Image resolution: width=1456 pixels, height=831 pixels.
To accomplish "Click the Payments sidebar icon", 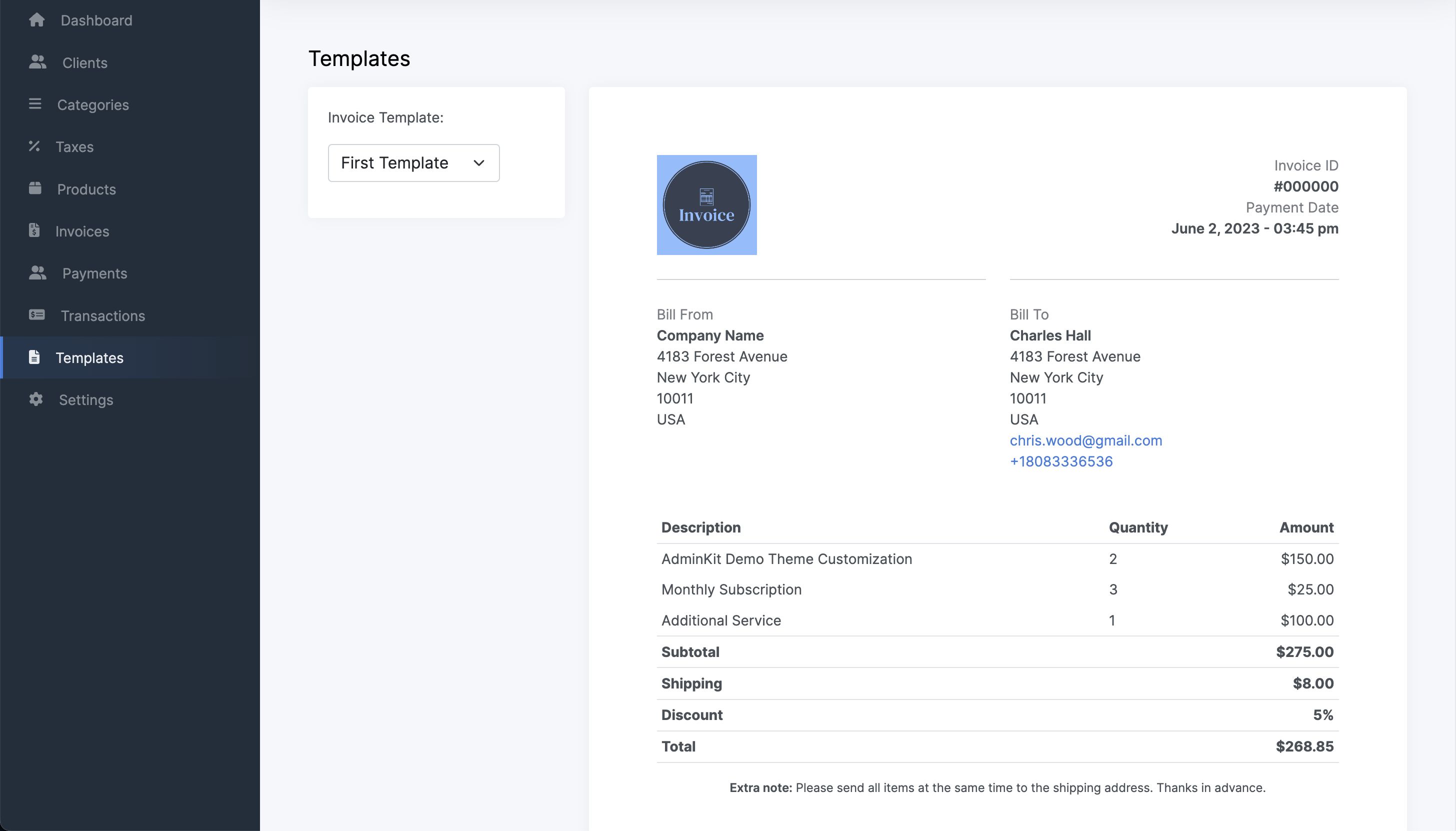I will [37, 273].
